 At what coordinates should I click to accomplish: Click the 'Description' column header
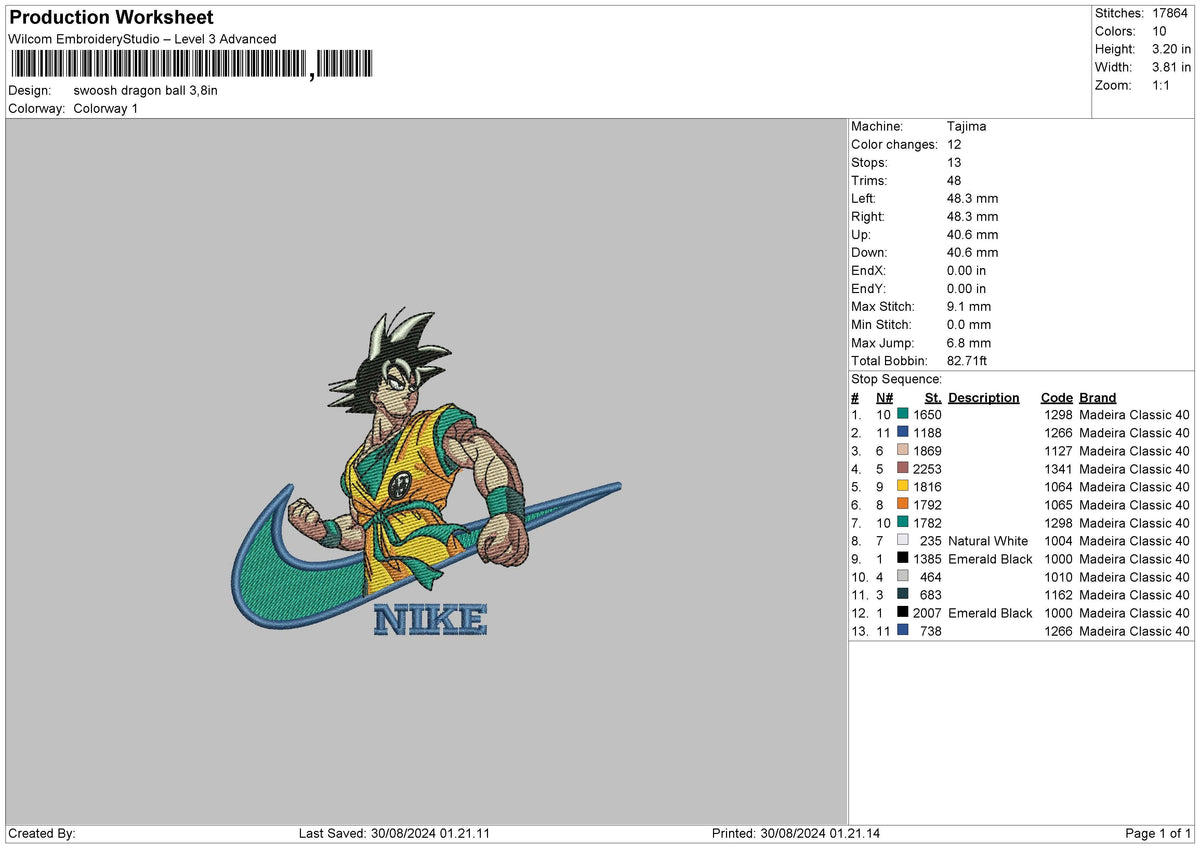click(x=984, y=397)
